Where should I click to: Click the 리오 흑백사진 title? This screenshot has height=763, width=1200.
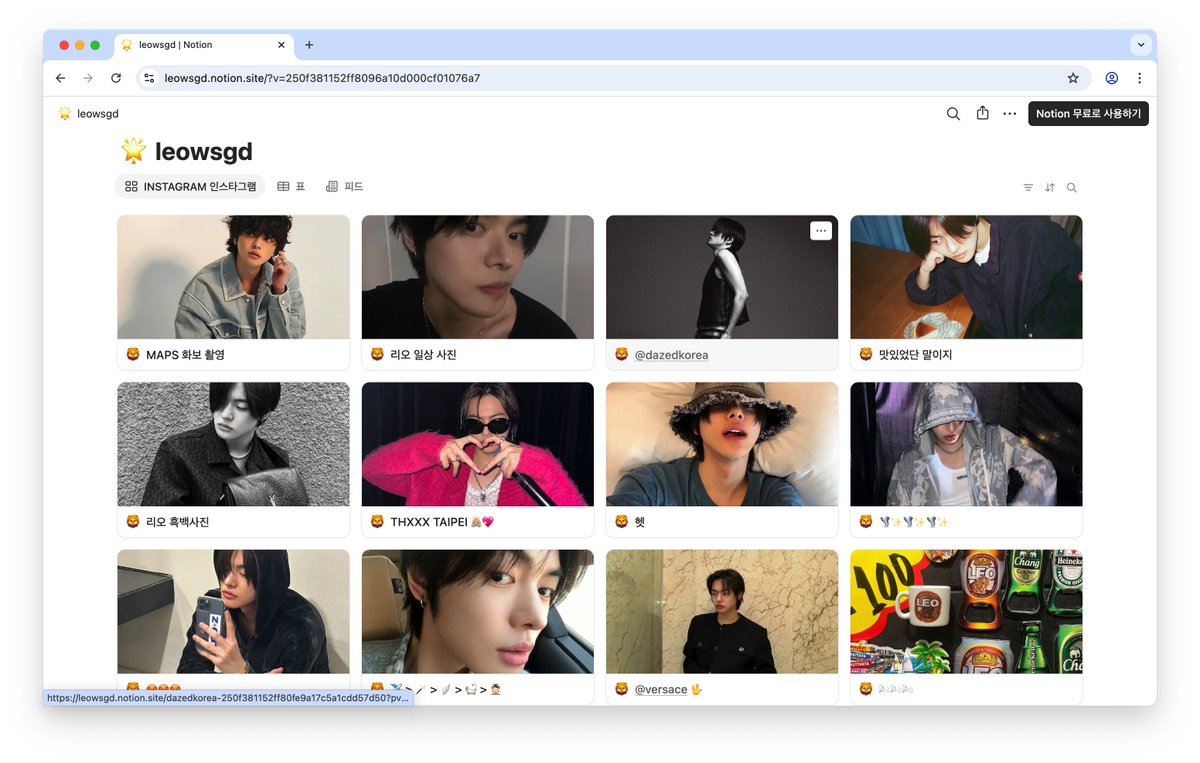[177, 522]
